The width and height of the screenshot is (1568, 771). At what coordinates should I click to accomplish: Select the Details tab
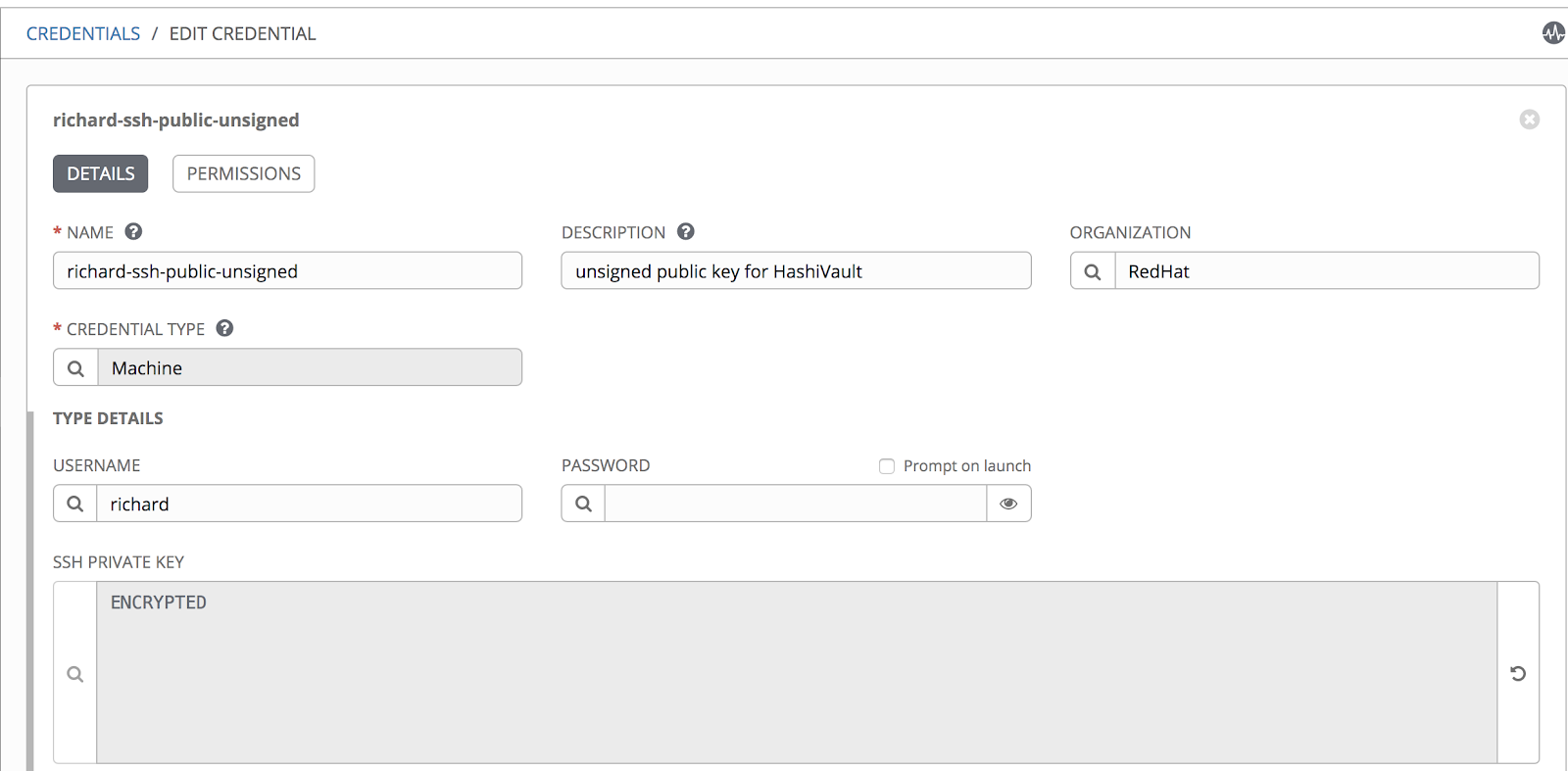(101, 173)
